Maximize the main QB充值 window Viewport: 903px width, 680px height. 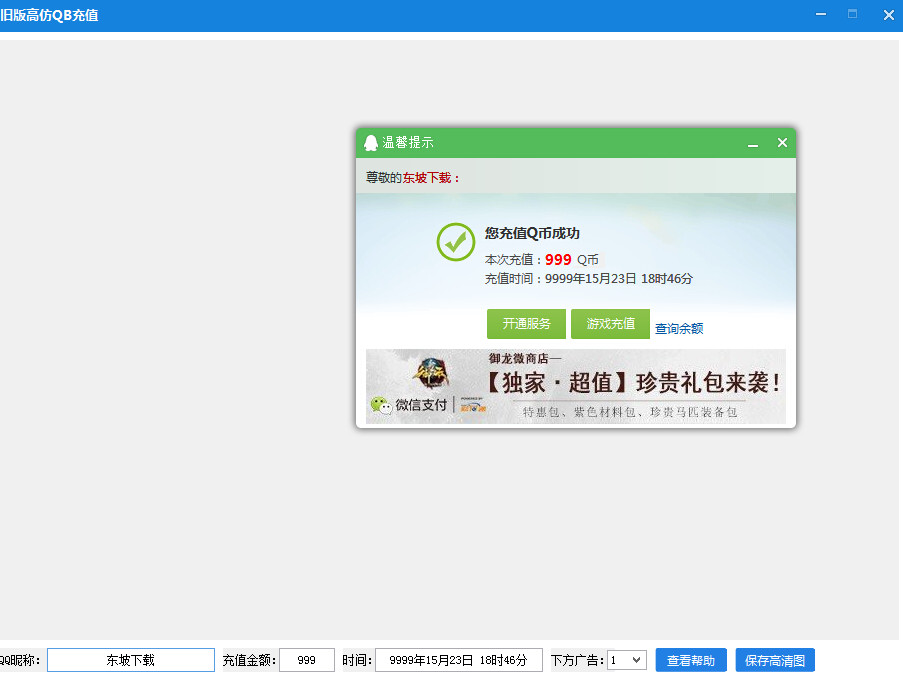coord(852,14)
